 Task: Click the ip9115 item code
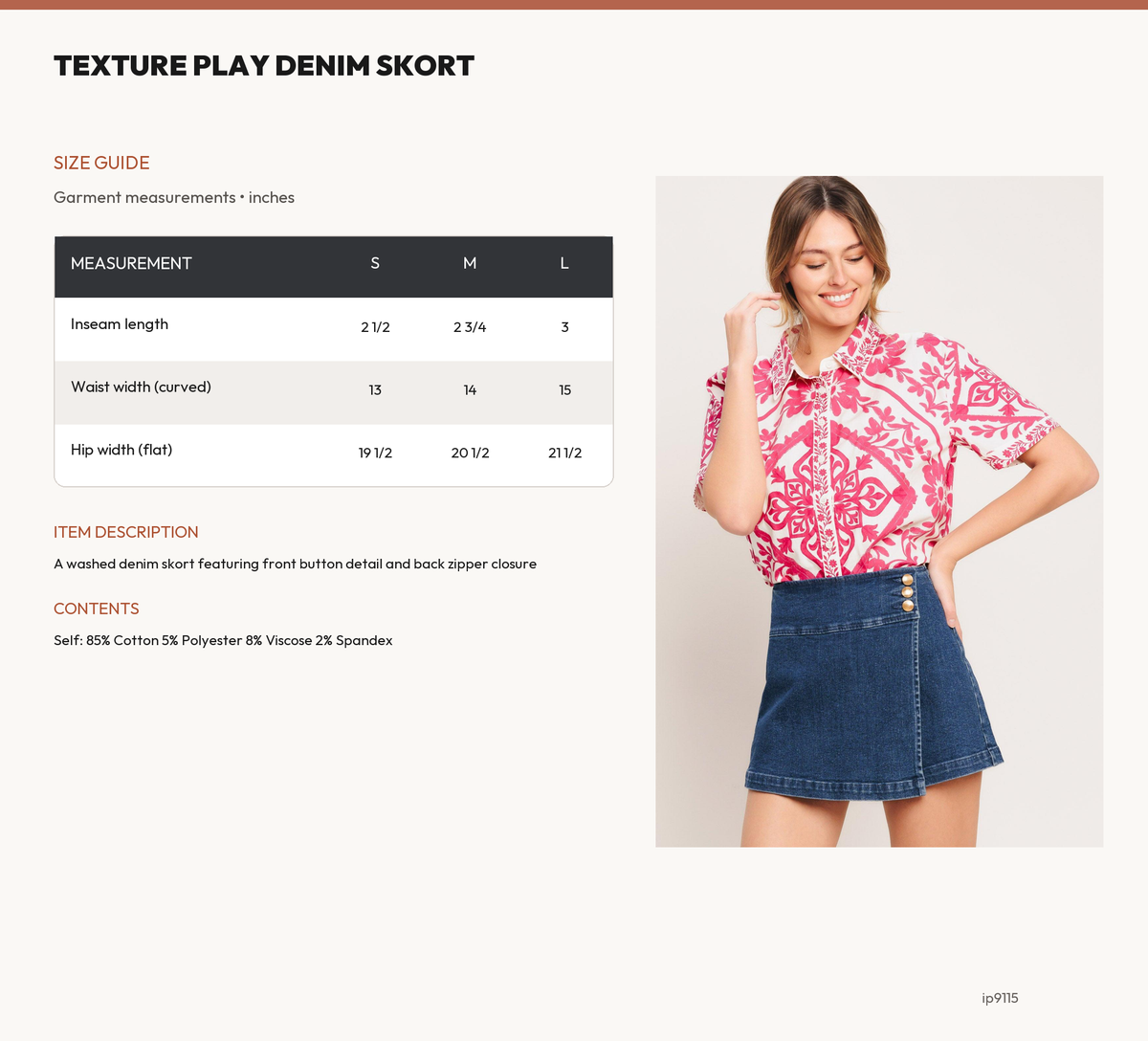pyautogui.click(x=1000, y=998)
